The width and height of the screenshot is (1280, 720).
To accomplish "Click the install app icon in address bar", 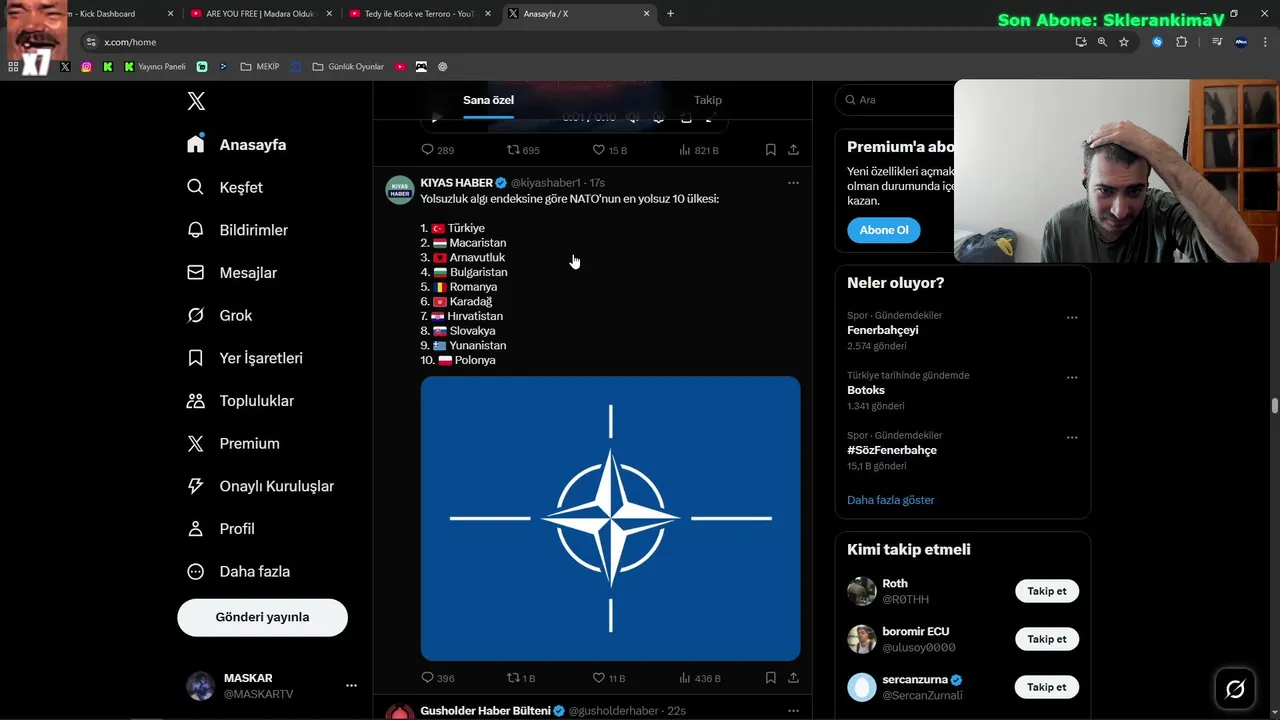I will [1081, 42].
